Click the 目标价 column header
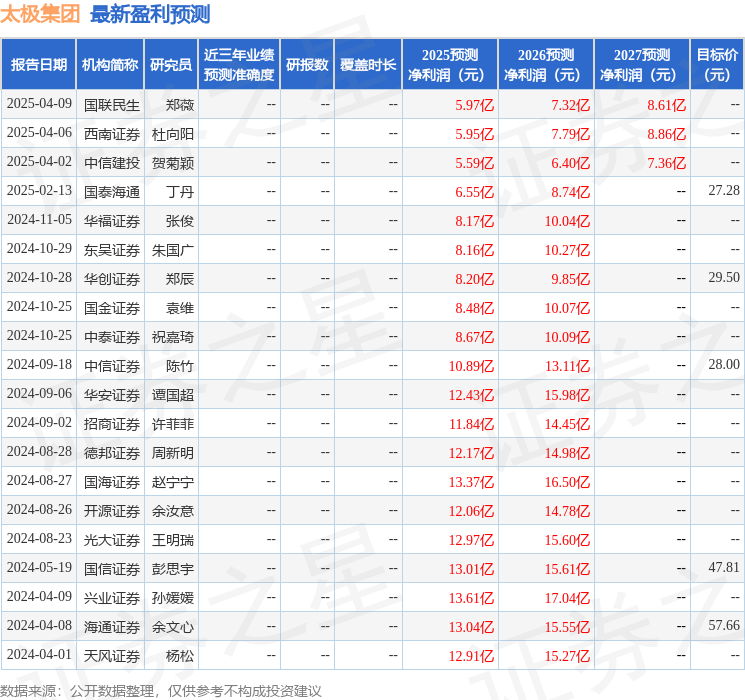 coord(717,65)
